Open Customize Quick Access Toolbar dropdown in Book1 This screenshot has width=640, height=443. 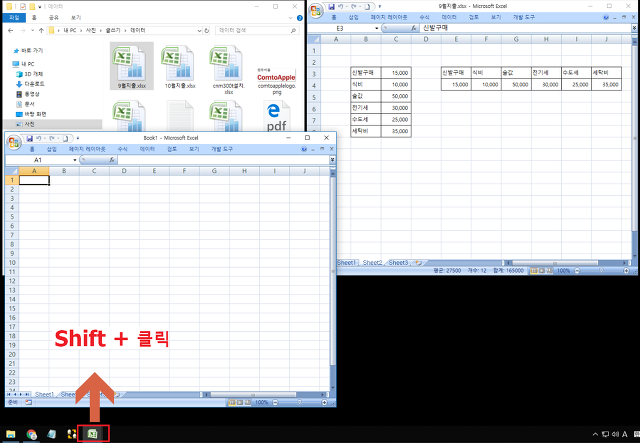78,138
